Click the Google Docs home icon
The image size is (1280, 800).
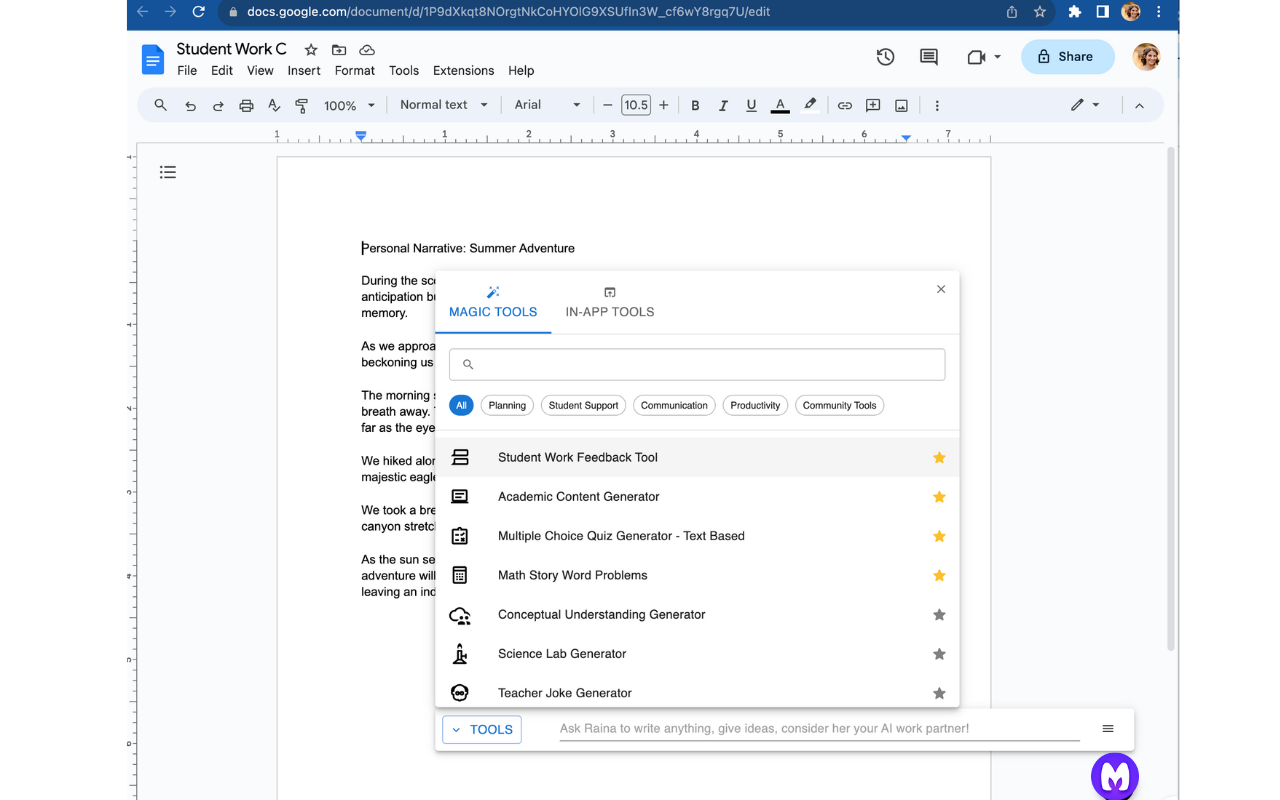tap(153, 60)
